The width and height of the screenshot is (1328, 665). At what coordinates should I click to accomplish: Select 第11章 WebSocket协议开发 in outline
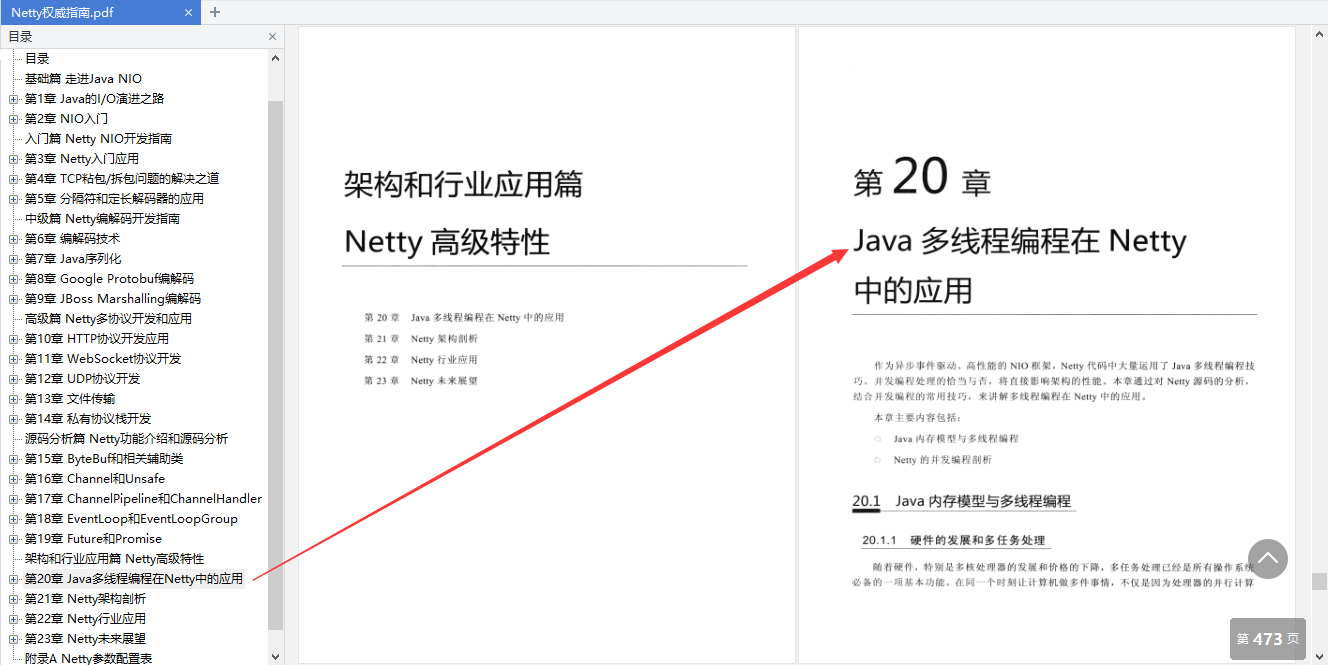(x=103, y=359)
